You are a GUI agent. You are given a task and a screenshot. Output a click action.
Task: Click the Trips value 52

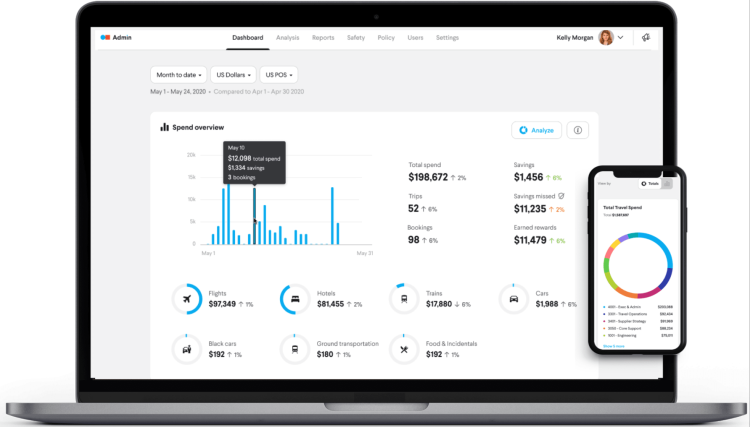[x=414, y=208]
